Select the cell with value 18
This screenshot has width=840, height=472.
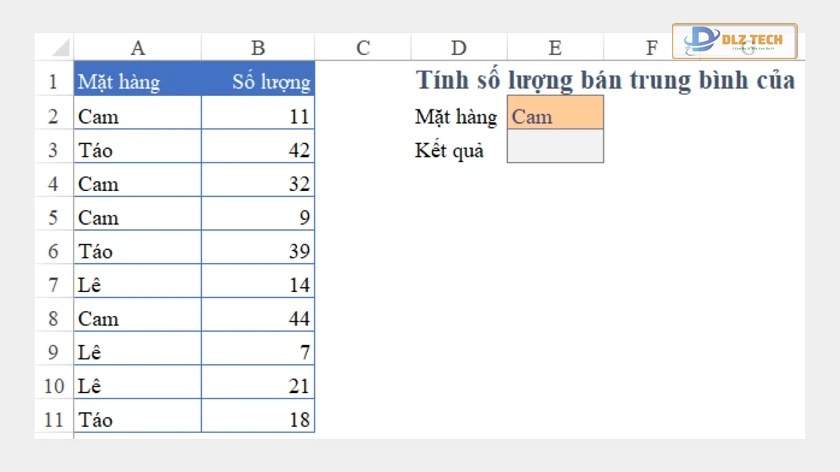258,419
